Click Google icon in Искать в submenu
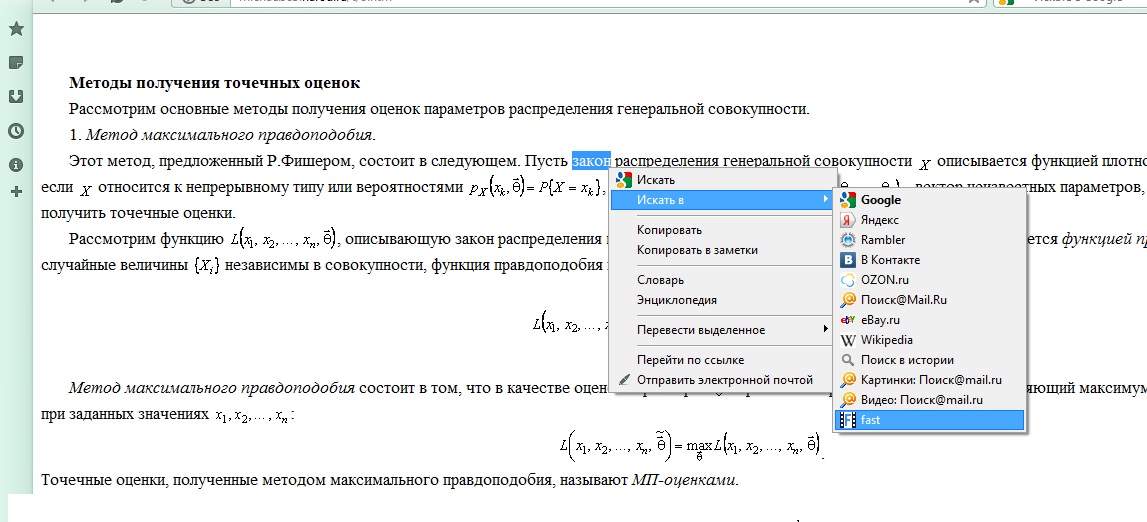Viewport: 1147px width, 522px height. (x=848, y=200)
